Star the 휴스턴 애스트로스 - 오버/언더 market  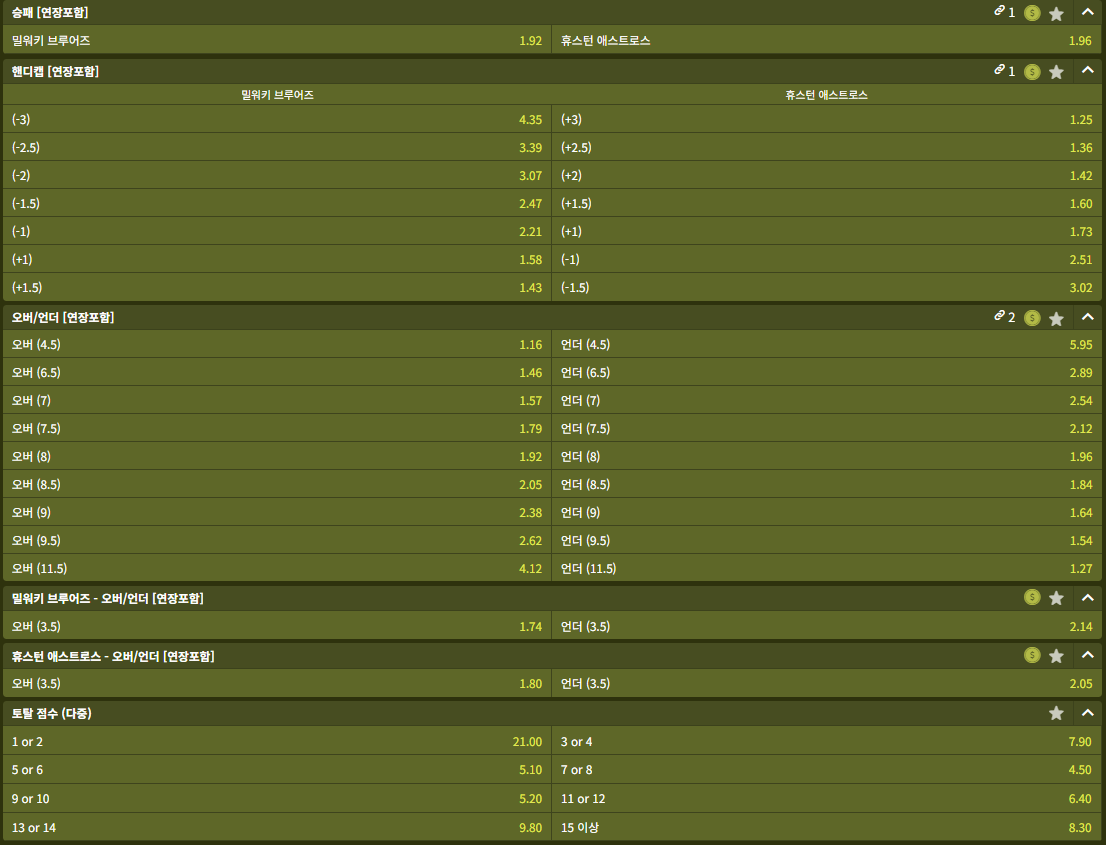click(x=1056, y=656)
